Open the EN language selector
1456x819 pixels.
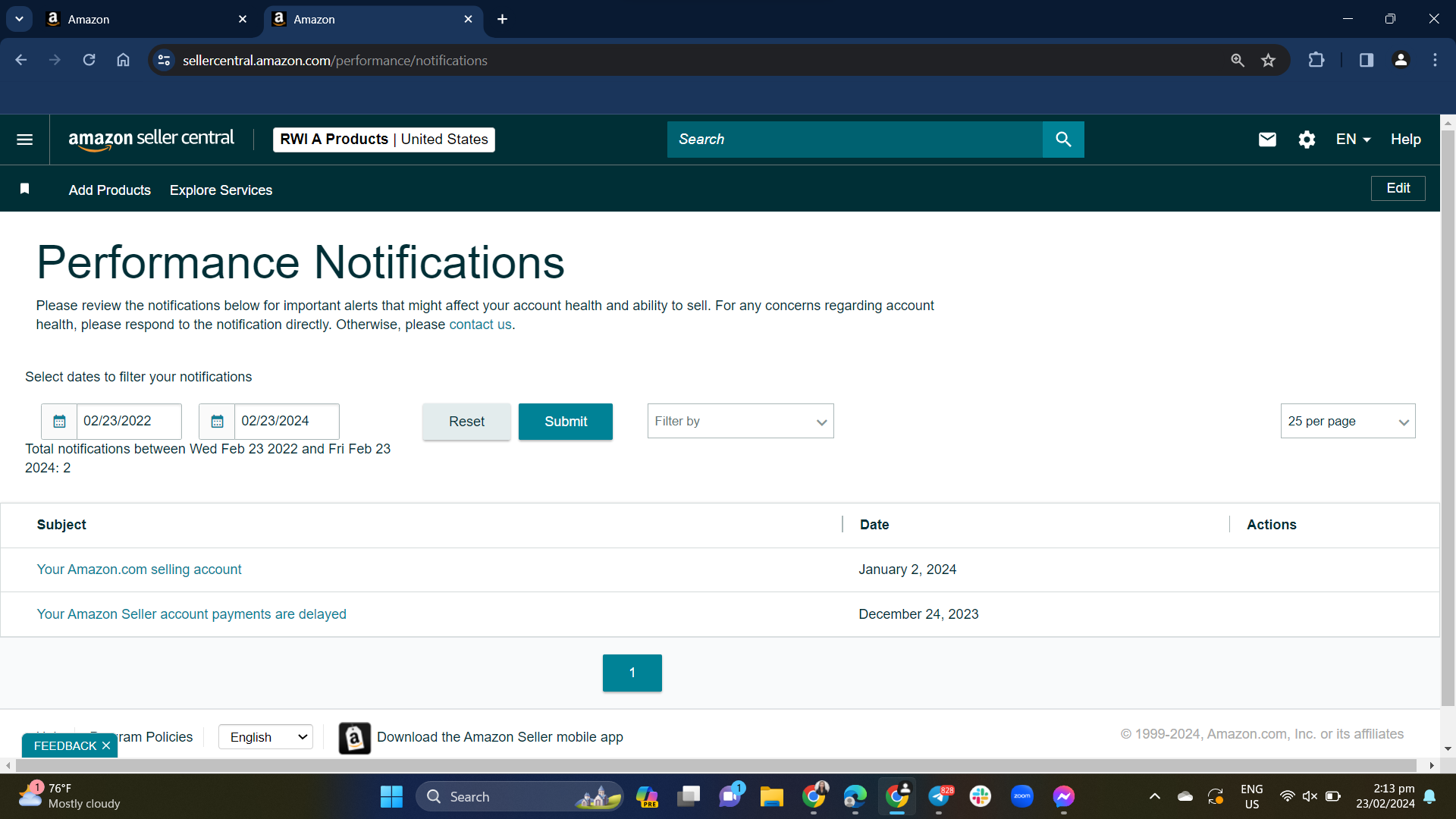(x=1353, y=140)
